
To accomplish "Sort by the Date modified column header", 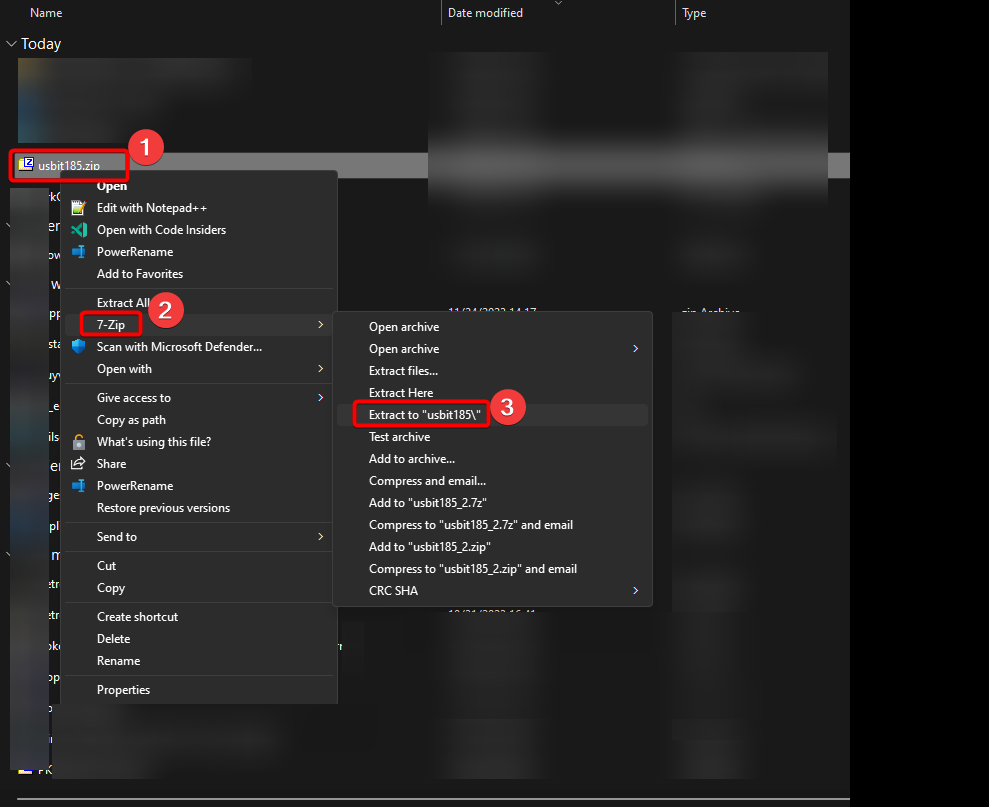I will pyautogui.click(x=485, y=13).
